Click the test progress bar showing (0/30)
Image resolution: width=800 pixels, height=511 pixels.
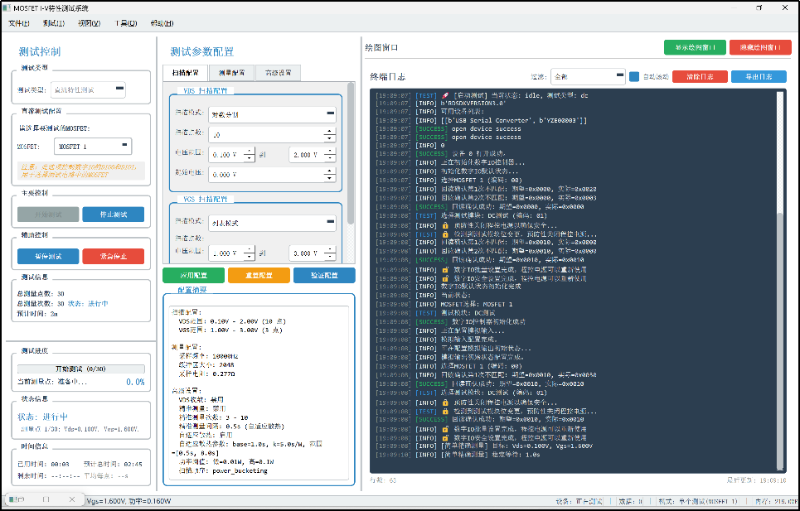(x=81, y=369)
